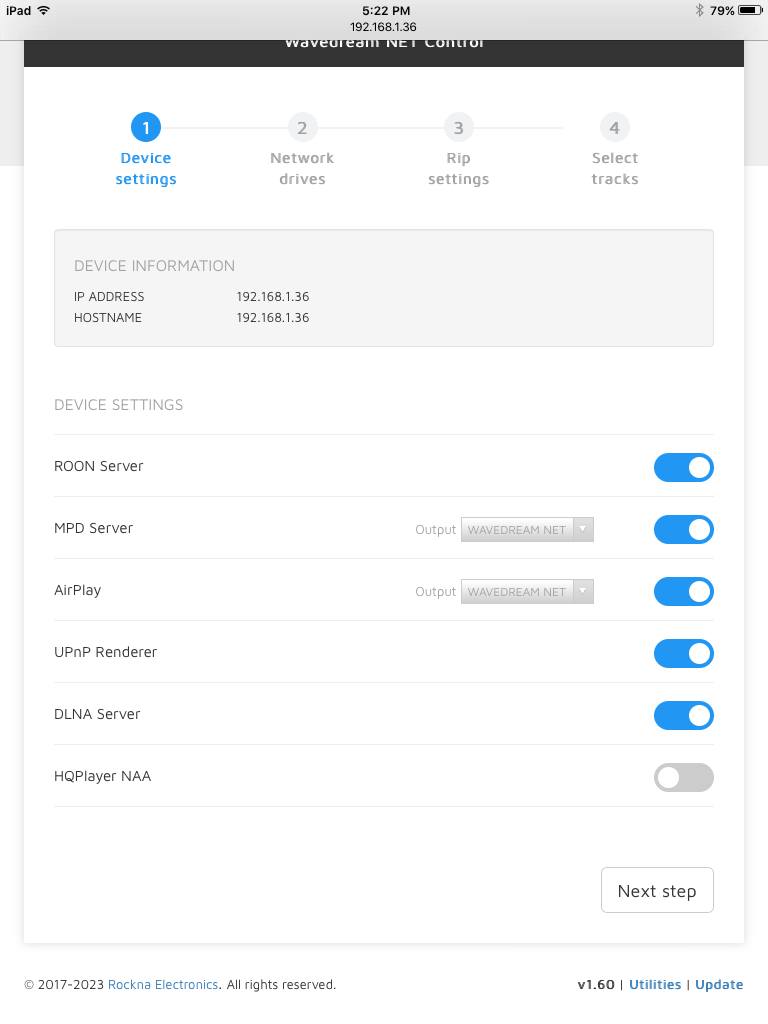Image resolution: width=768 pixels, height=1024 pixels.
Task: Click the DEVICE INFORMATION heading
Action: coord(154,266)
